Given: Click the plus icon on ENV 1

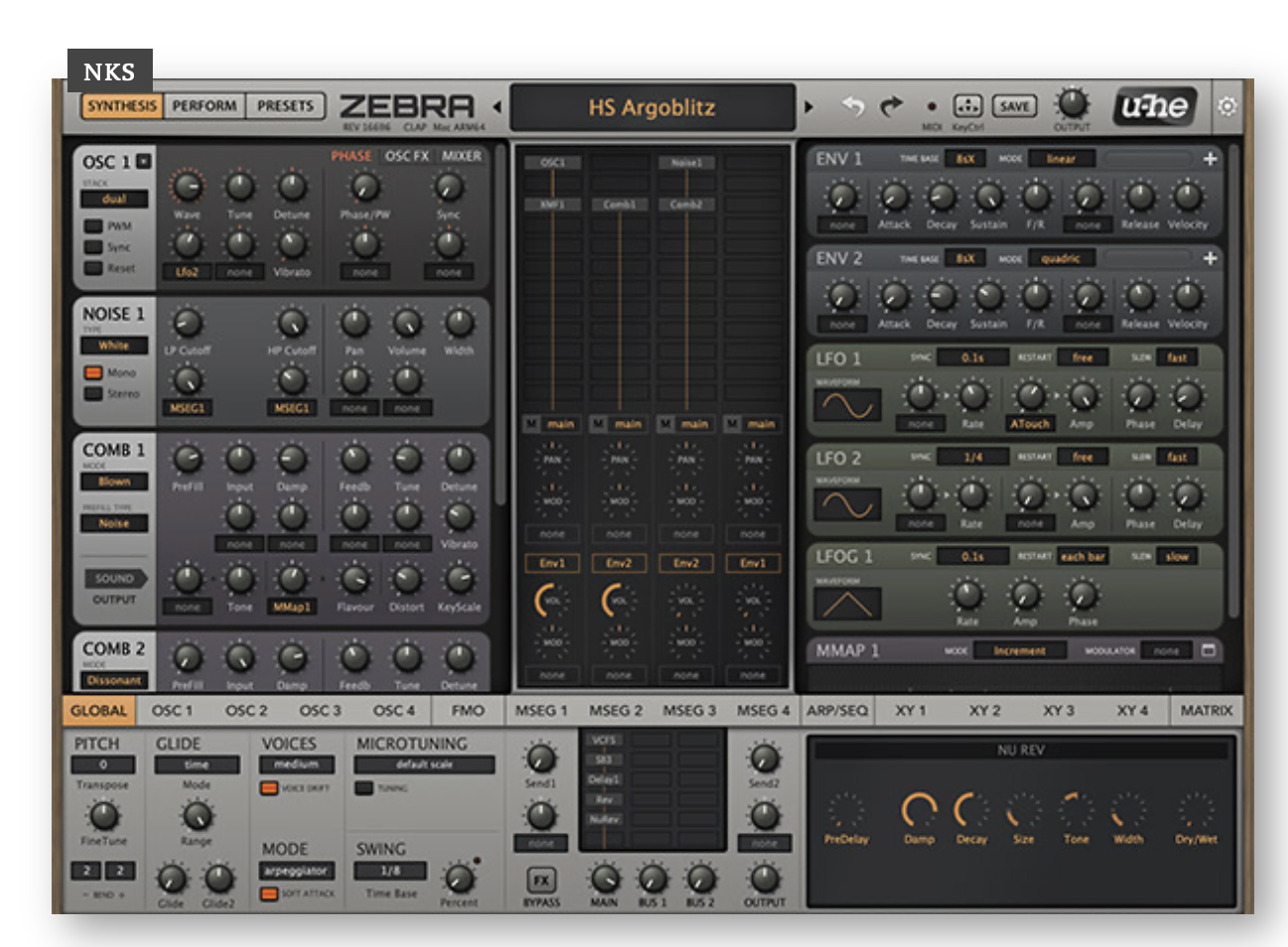Looking at the screenshot, I should coord(1210,159).
